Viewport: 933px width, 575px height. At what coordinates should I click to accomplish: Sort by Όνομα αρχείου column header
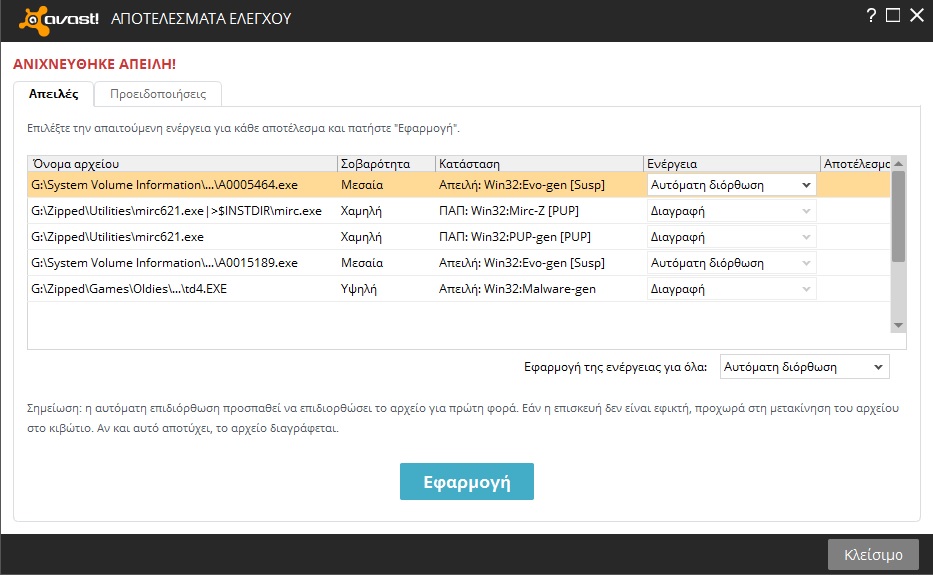click(x=182, y=163)
